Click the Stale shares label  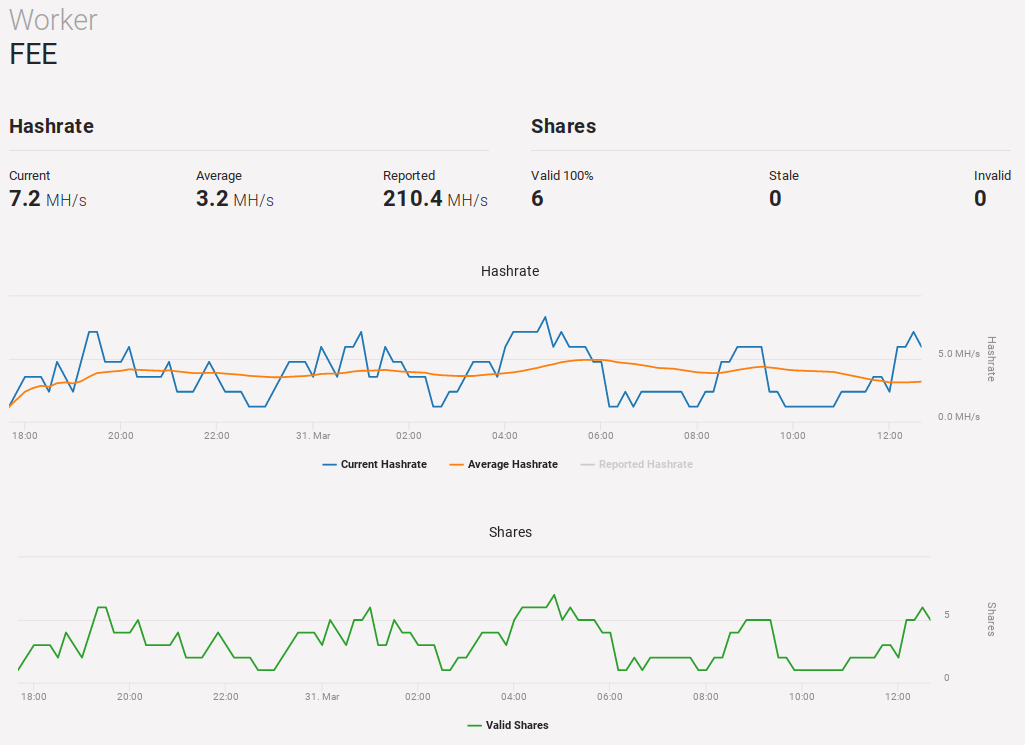point(784,175)
